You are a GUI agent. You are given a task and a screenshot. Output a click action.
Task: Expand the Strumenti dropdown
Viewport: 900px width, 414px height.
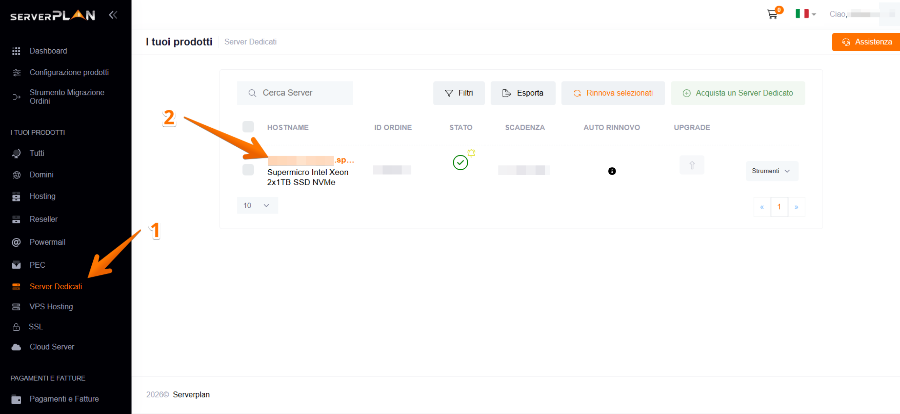coord(771,171)
